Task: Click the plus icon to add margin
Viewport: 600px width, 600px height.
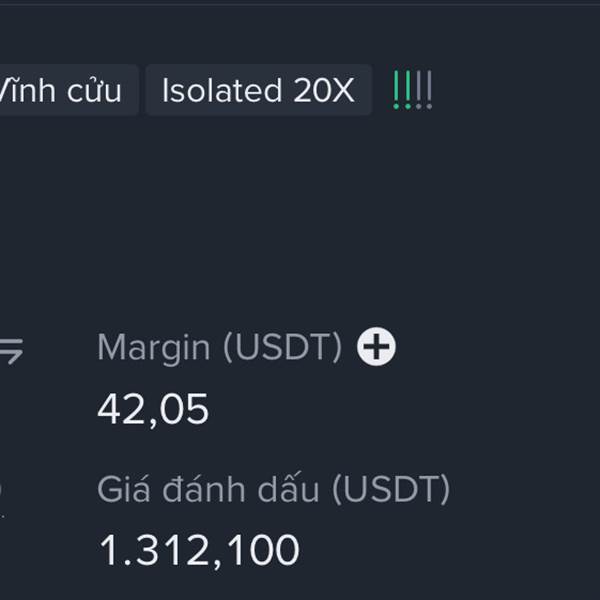Action: click(x=377, y=347)
